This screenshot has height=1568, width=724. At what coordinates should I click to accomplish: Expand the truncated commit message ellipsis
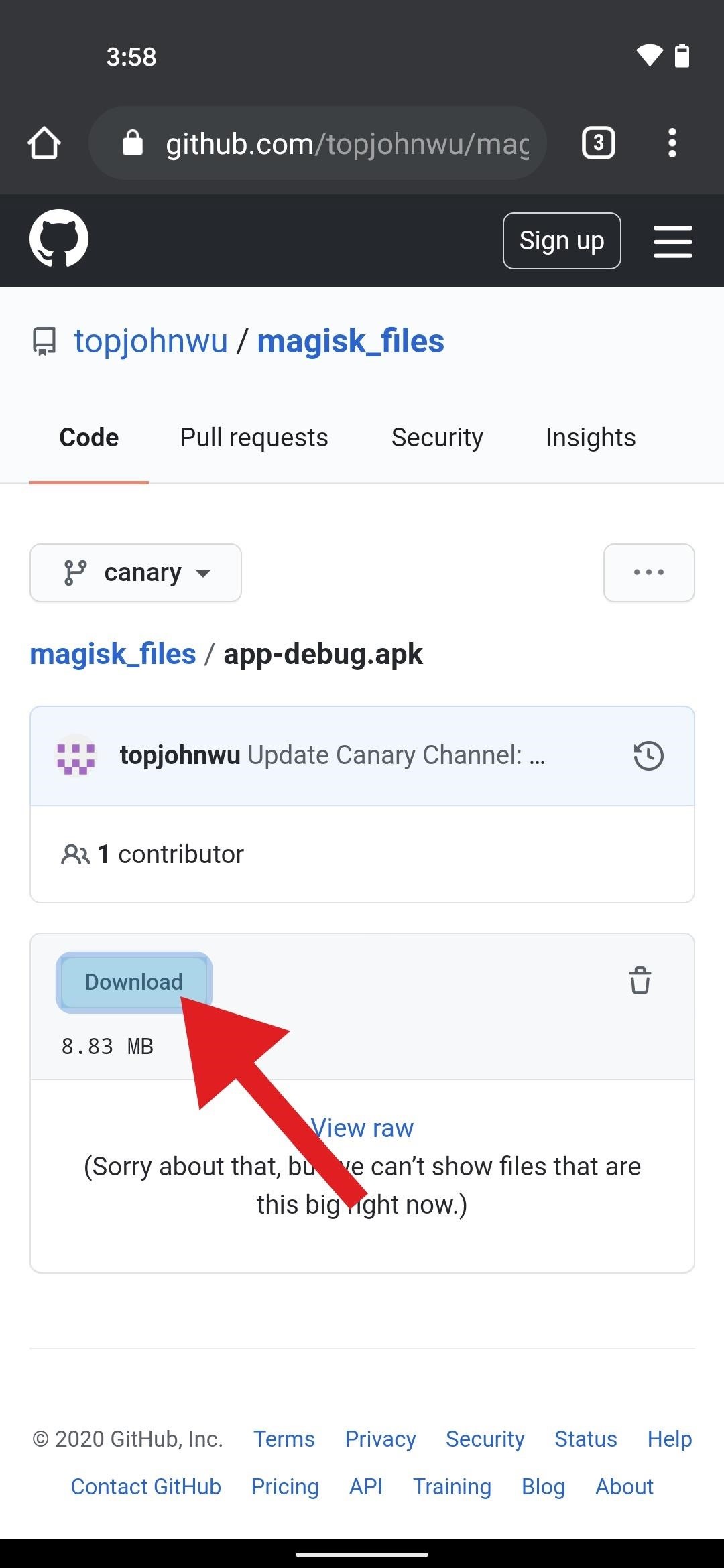point(537,757)
